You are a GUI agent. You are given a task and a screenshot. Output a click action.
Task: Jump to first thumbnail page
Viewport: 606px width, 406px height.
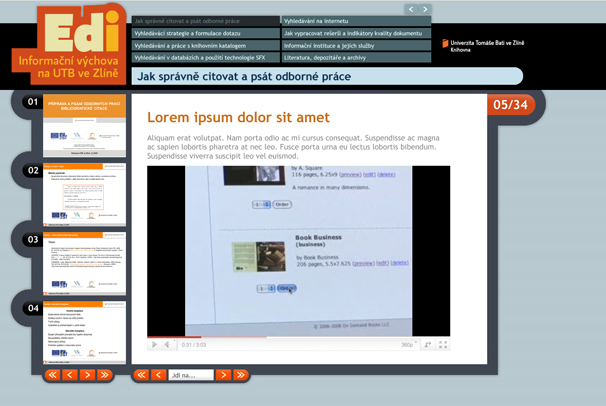52,375
